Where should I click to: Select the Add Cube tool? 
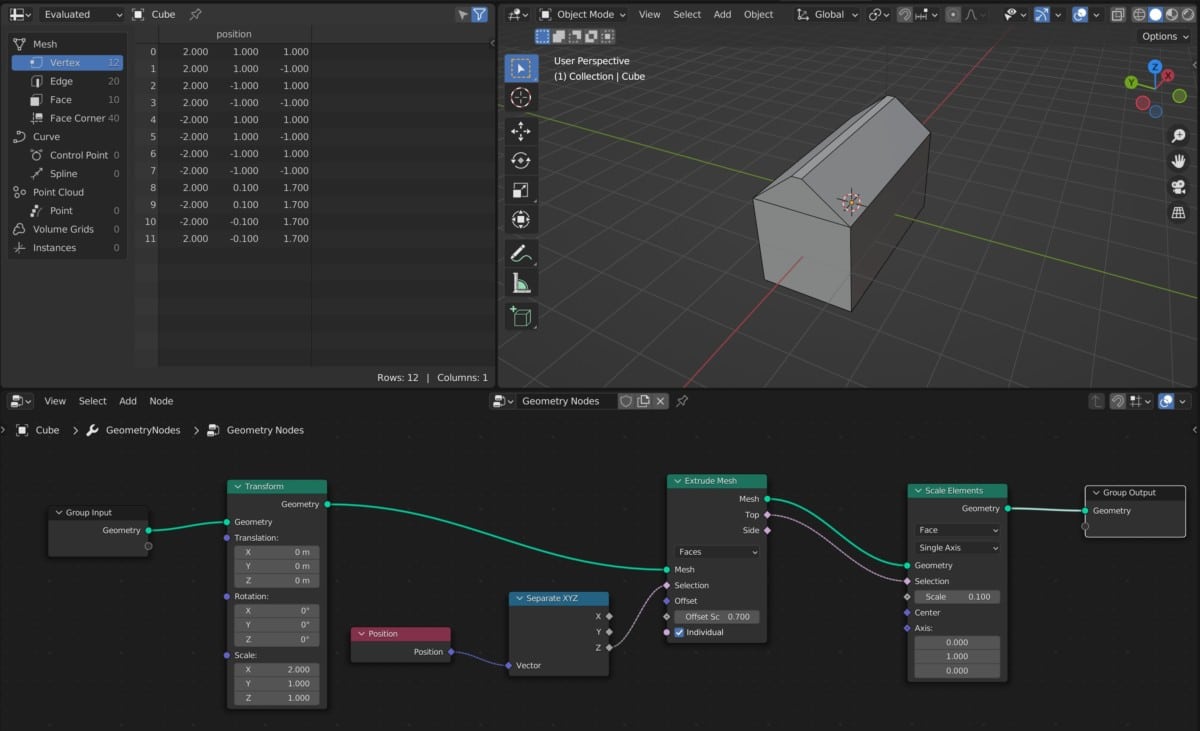click(x=520, y=315)
